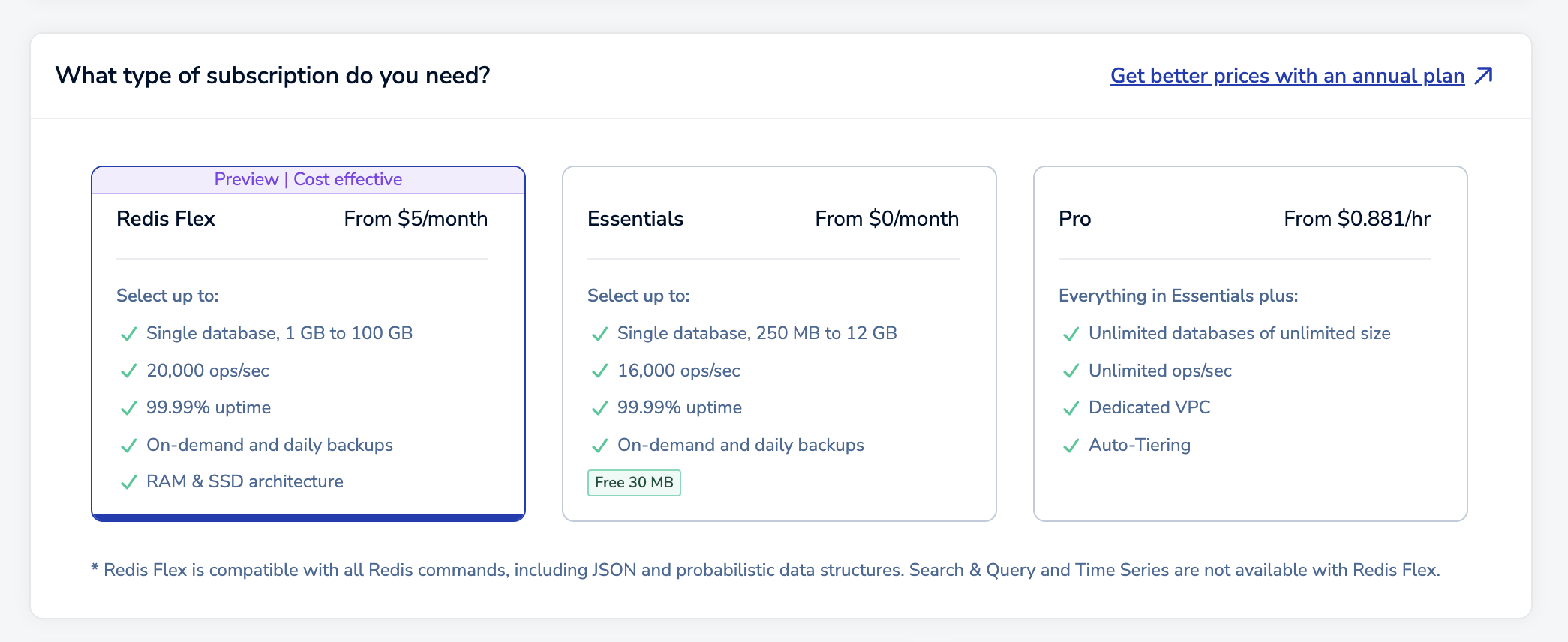The image size is (1568, 642).
Task: Click the subscription type question heading
Action: point(273,76)
